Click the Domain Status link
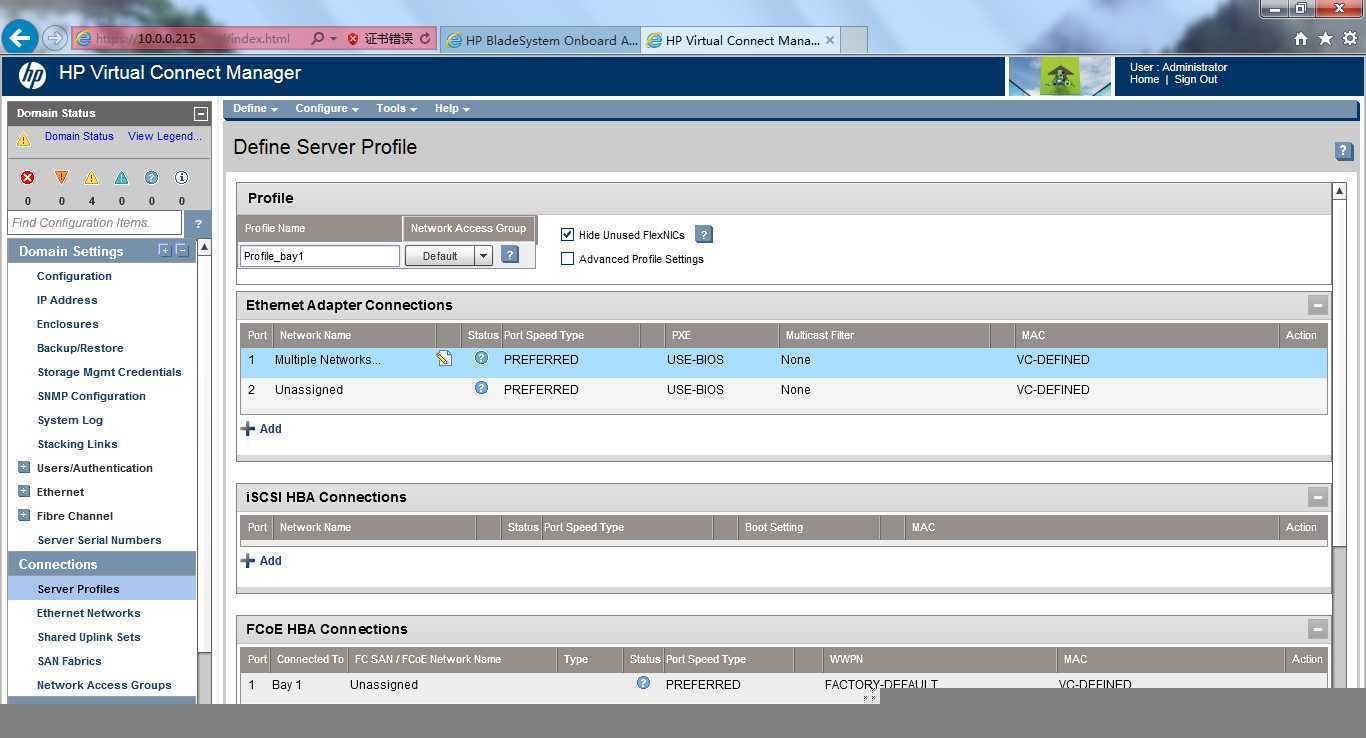The image size is (1366, 738). click(x=79, y=136)
